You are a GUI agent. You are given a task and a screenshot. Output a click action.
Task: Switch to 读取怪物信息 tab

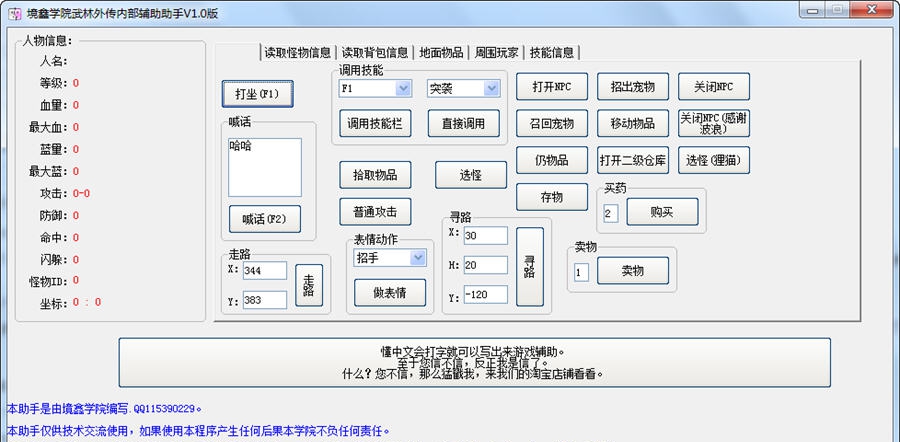click(297, 53)
